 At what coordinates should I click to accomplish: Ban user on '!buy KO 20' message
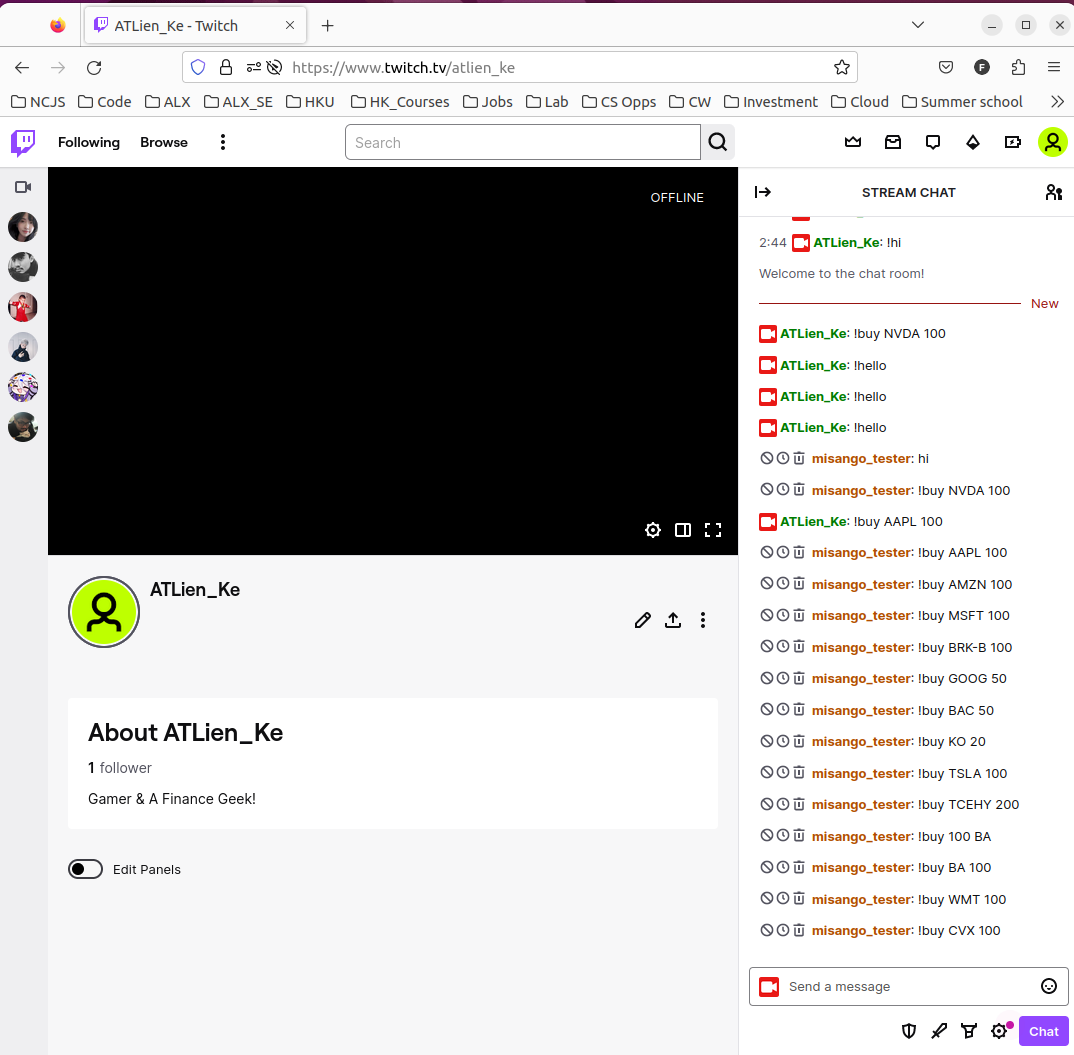(767, 741)
